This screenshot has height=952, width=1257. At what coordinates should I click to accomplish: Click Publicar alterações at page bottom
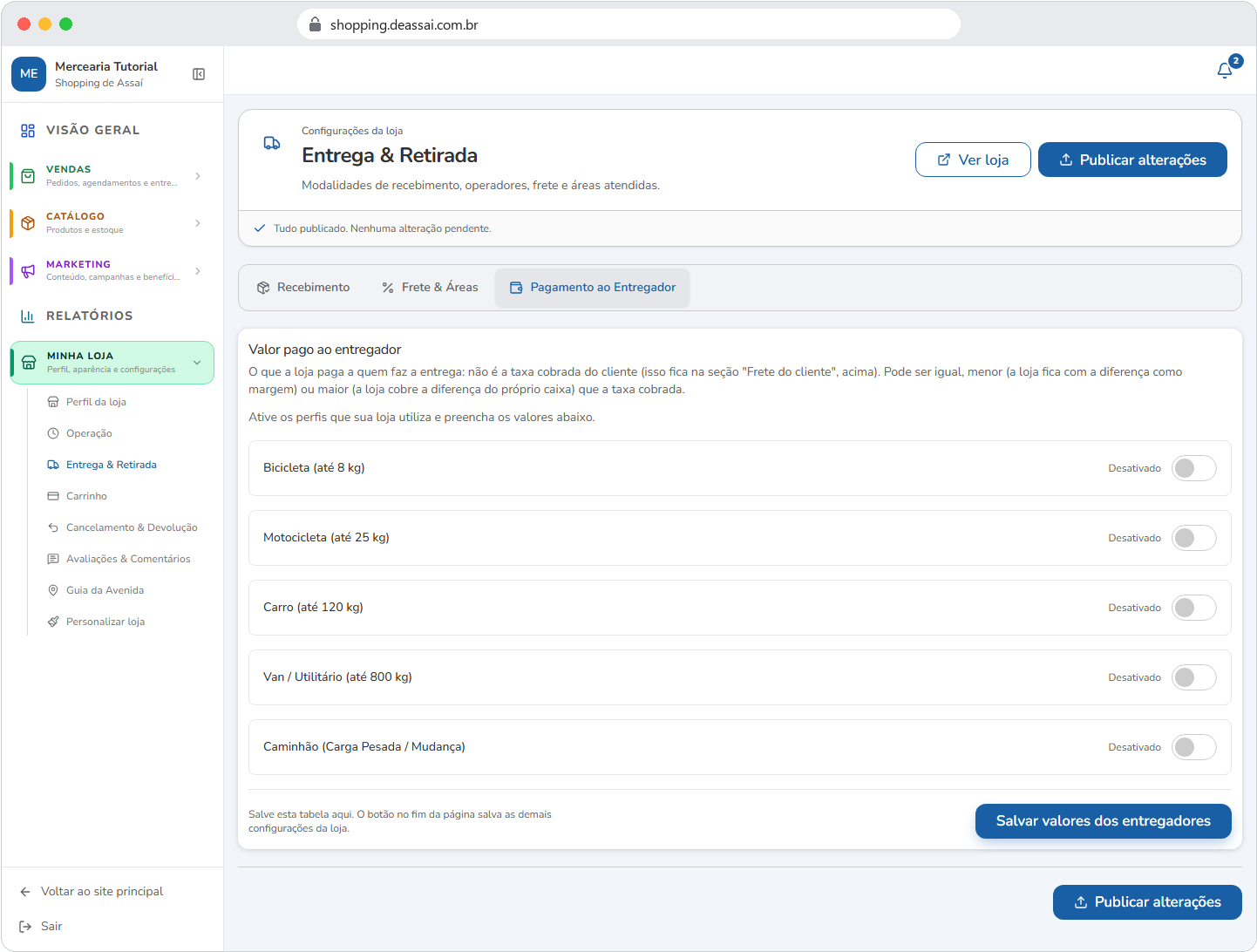click(1147, 902)
